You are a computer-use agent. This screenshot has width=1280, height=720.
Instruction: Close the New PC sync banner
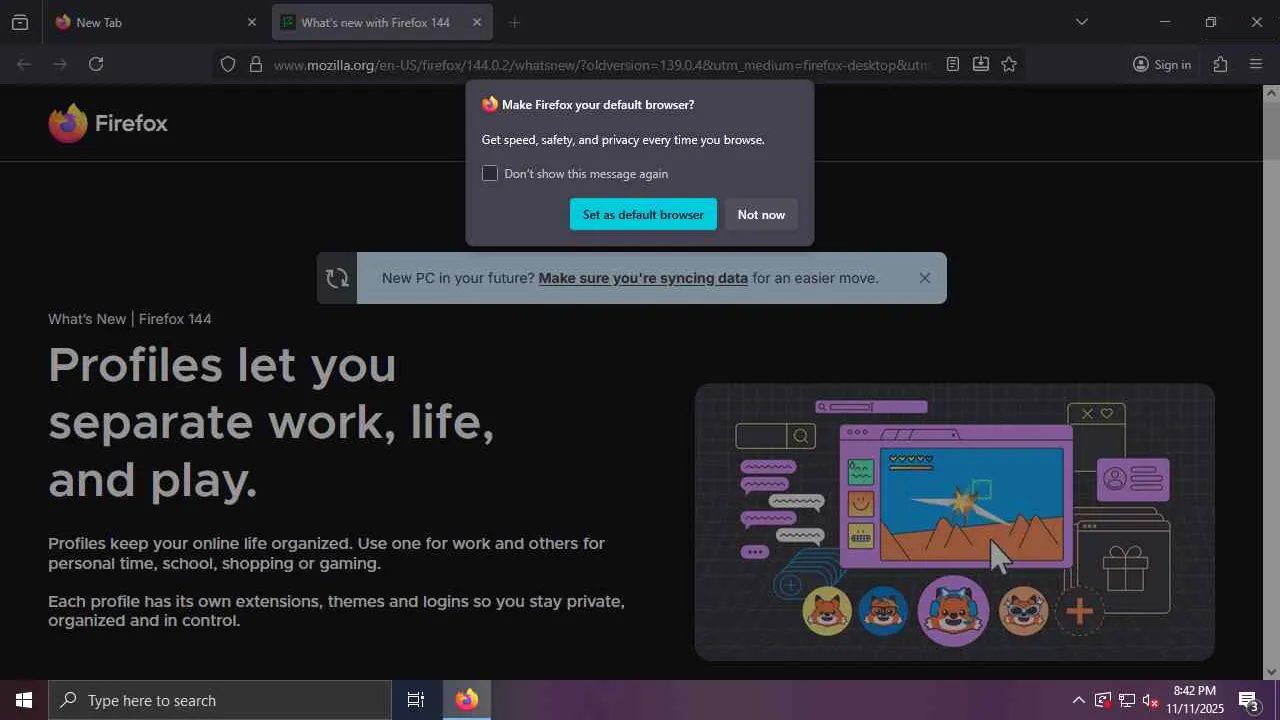(x=925, y=278)
